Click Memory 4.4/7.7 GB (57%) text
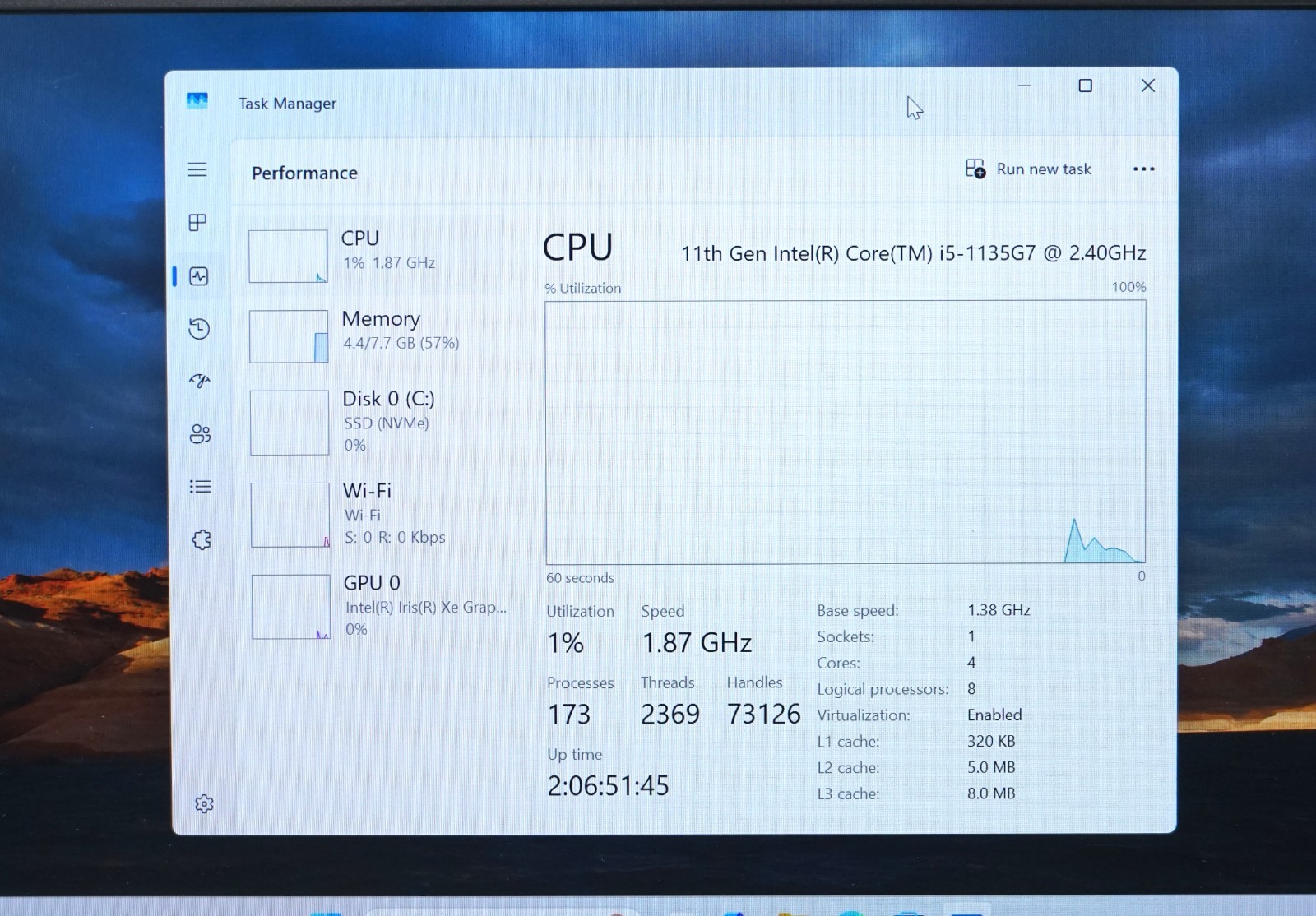The height and width of the screenshot is (916, 1316). [x=401, y=343]
